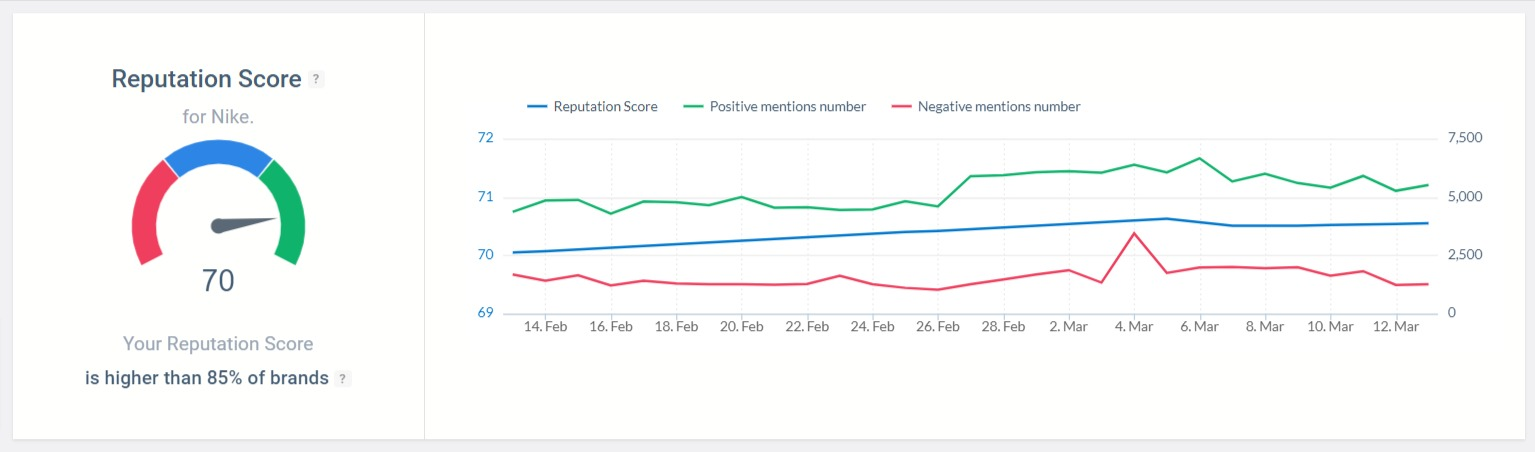Click x-axis label "16. Feb"
1535x452 pixels.
pos(611,327)
